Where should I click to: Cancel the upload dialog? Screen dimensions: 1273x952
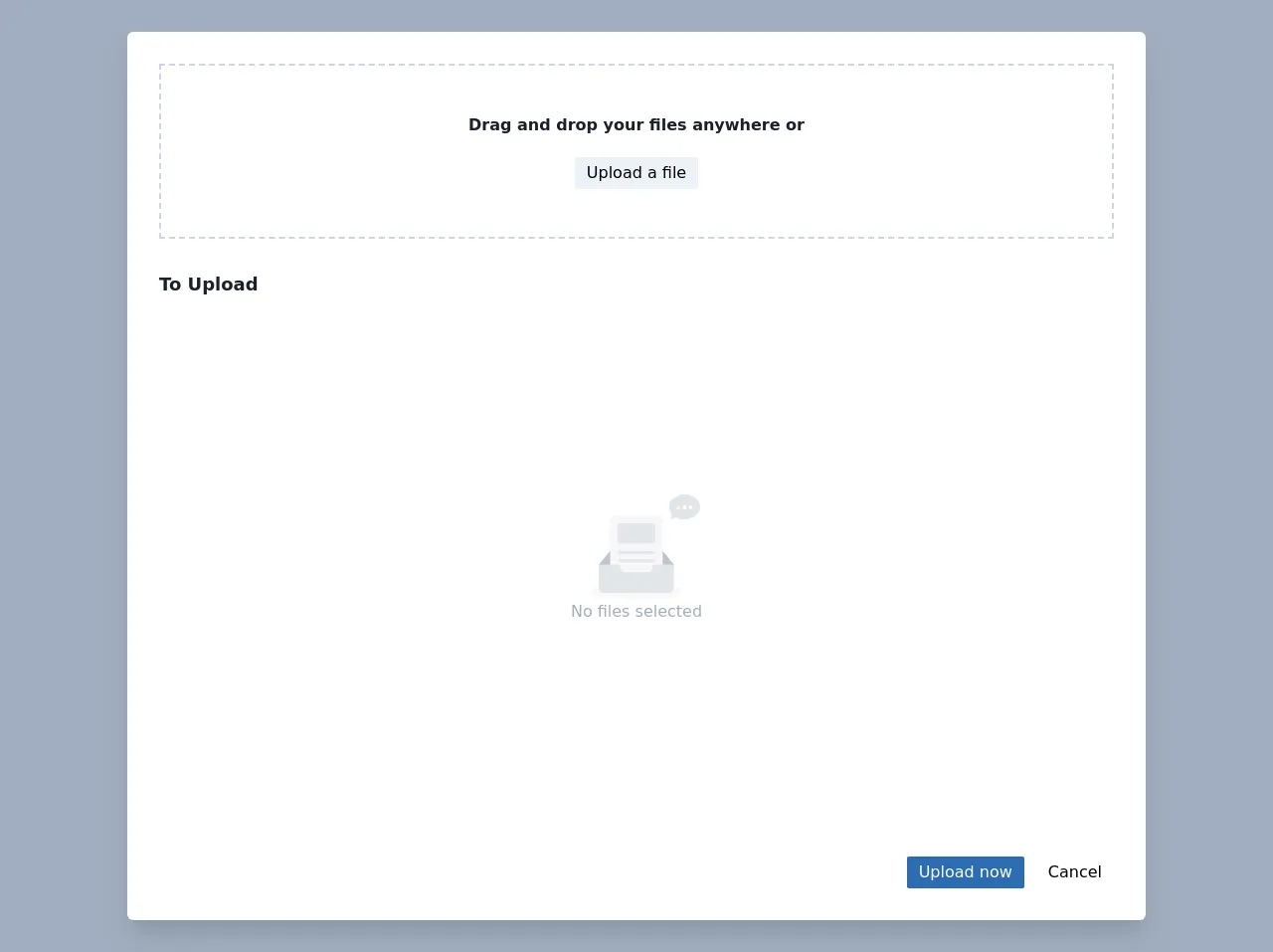point(1074,872)
